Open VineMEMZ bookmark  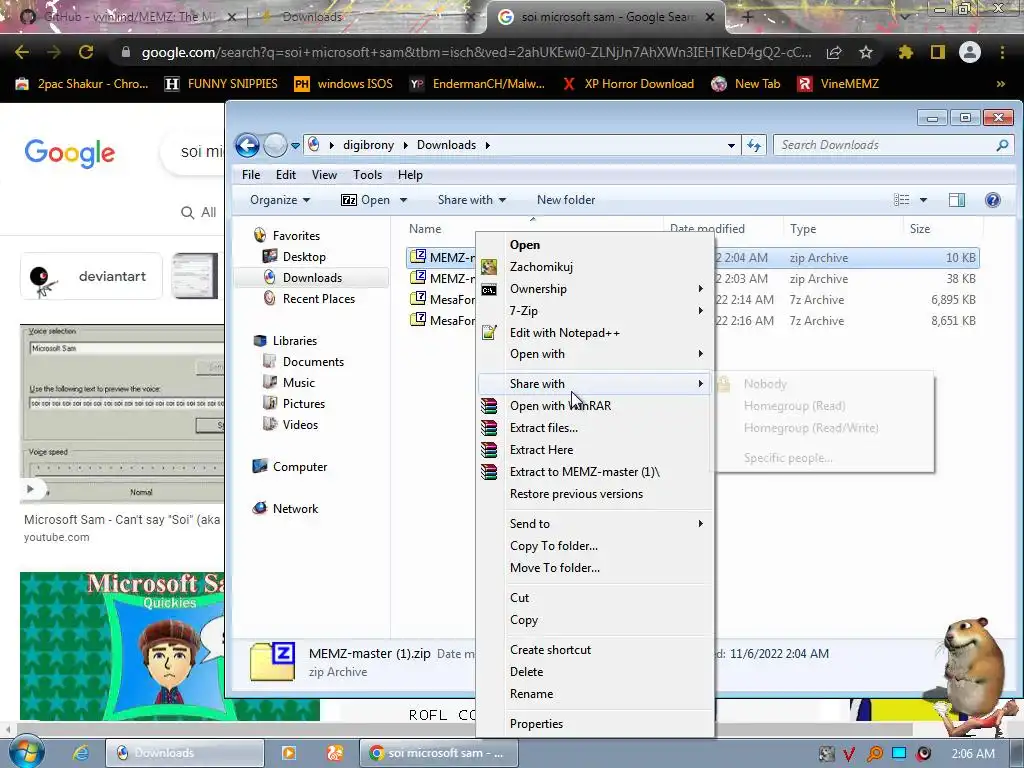[x=838, y=84]
